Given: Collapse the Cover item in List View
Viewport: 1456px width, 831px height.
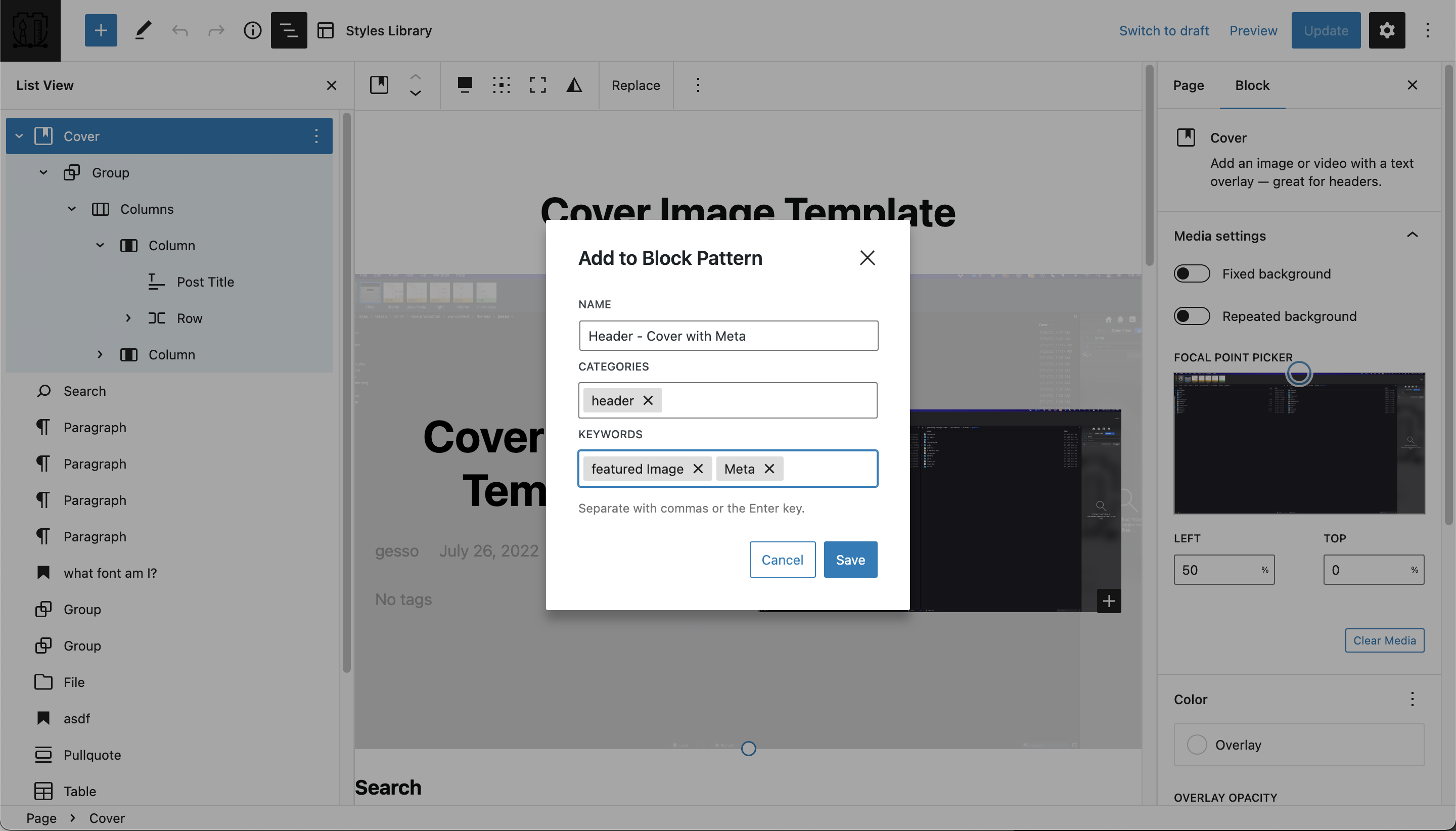Looking at the screenshot, I should click(19, 136).
